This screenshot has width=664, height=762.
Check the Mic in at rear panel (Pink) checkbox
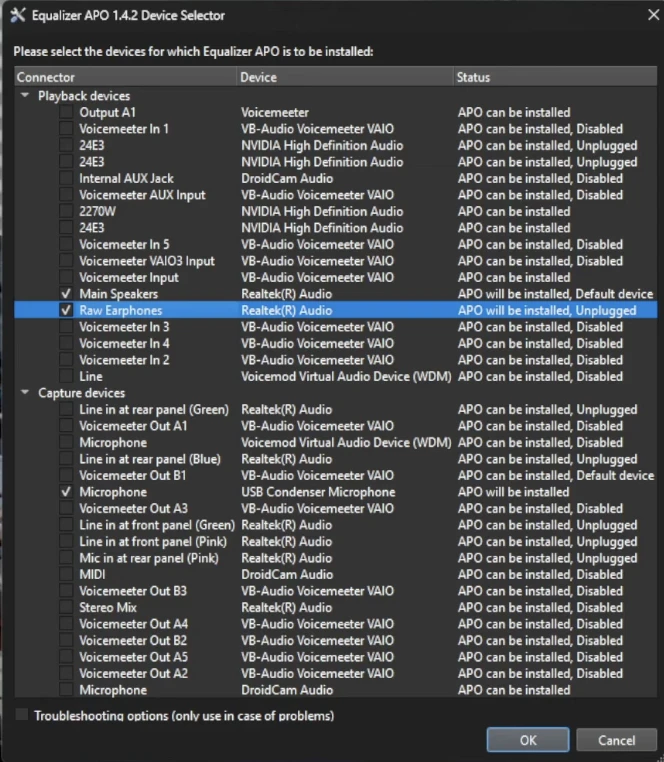[x=66, y=558]
